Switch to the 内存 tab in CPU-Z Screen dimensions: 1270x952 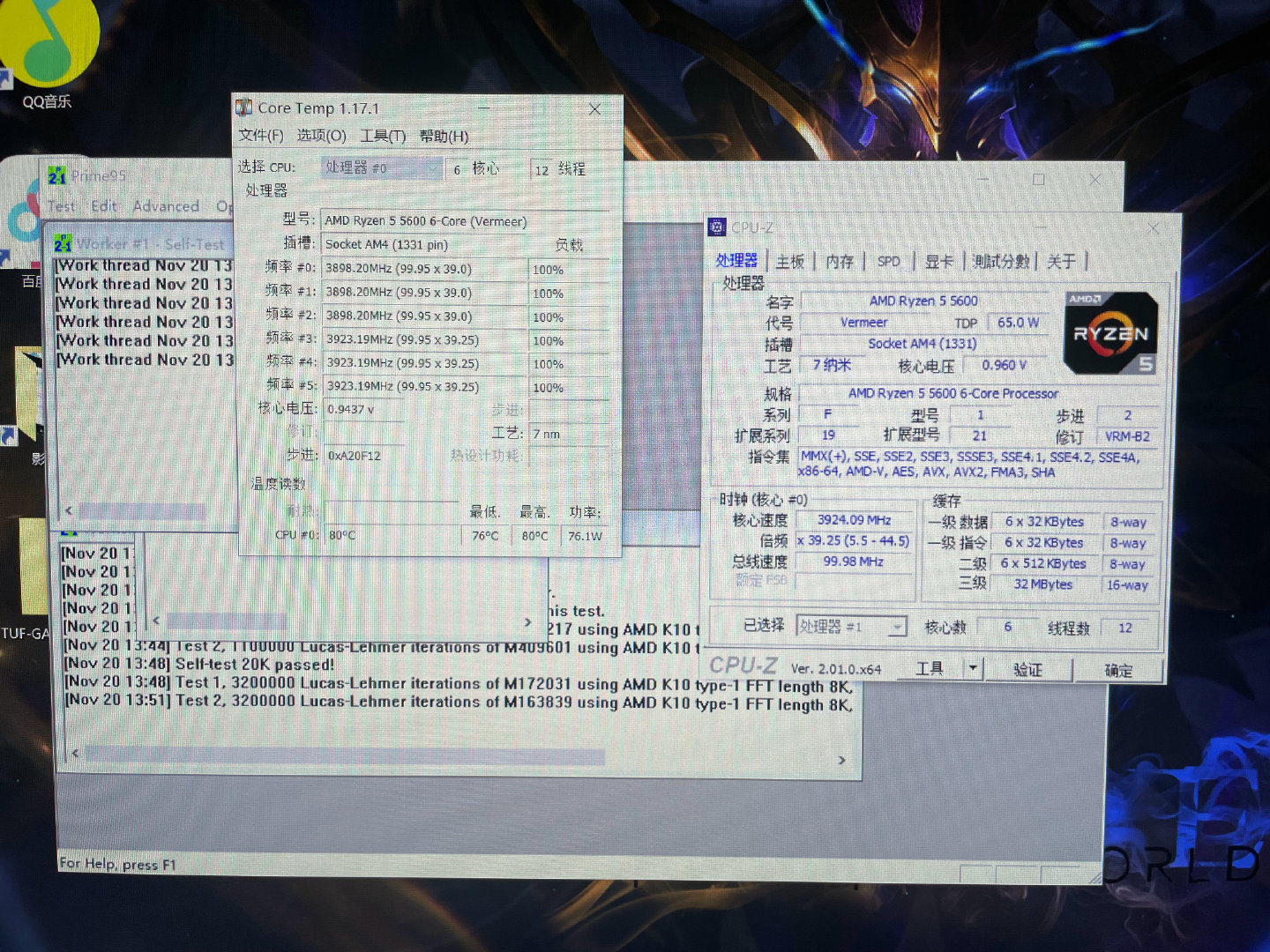pyautogui.click(x=840, y=262)
